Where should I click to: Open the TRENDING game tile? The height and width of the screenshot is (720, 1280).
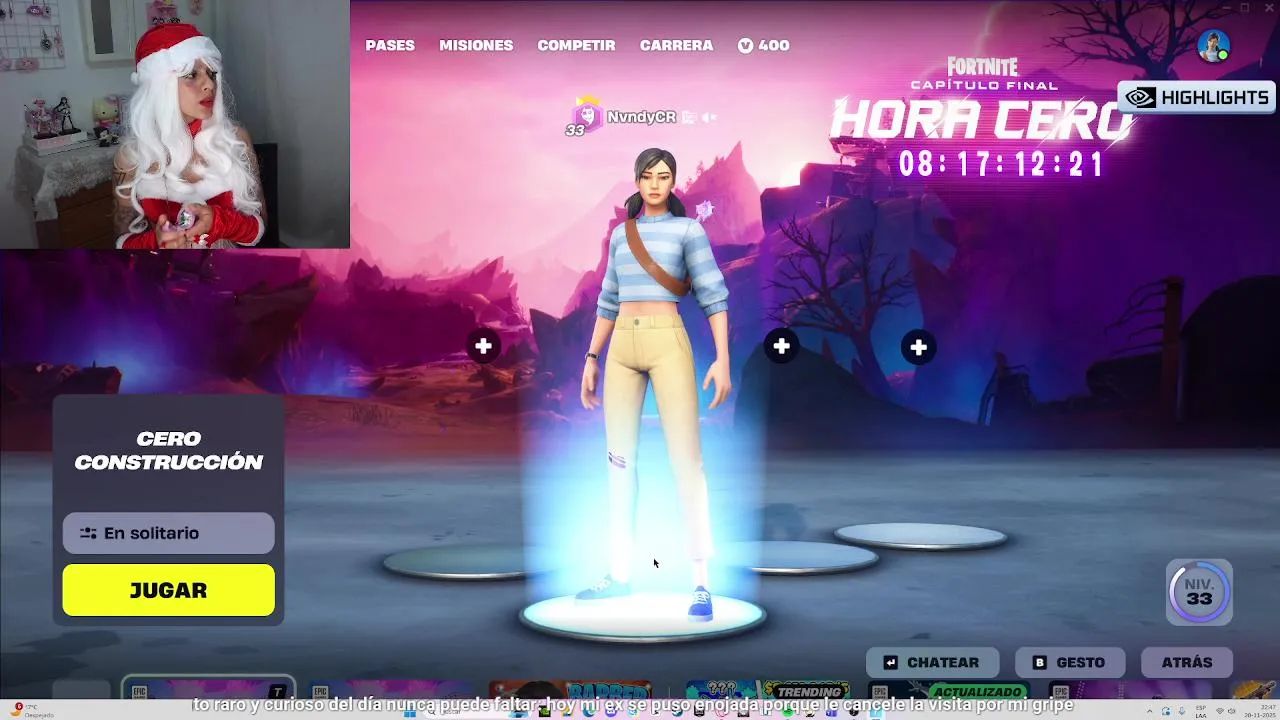point(770,691)
